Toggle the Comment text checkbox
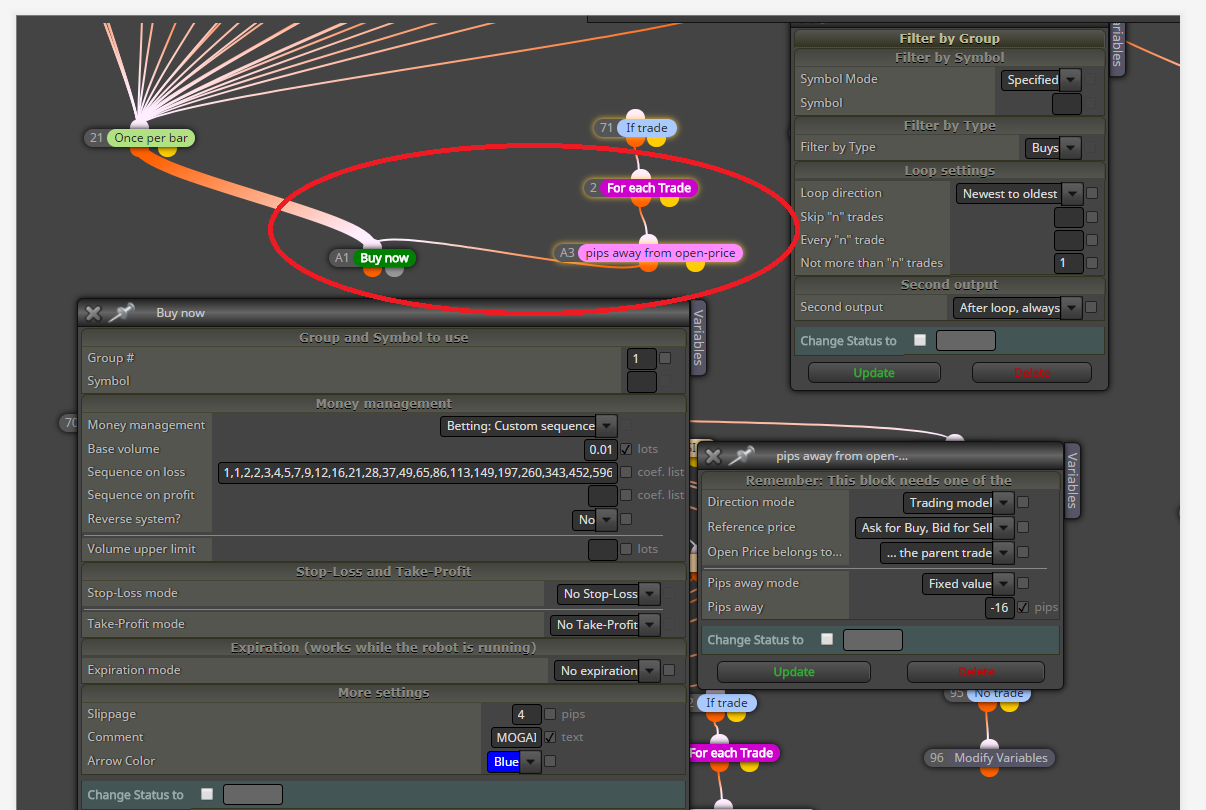 (550, 737)
